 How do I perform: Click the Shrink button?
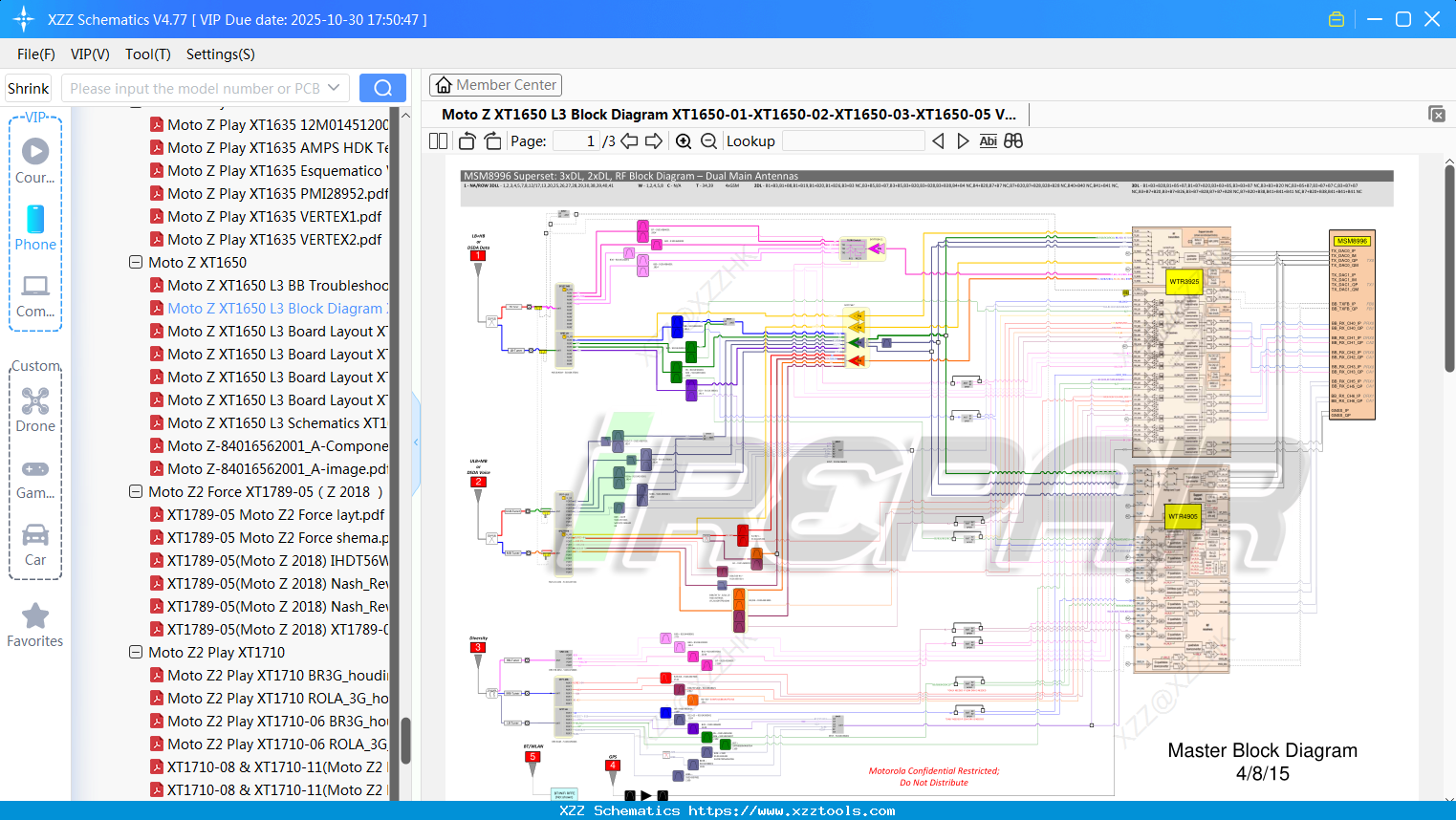[29, 88]
